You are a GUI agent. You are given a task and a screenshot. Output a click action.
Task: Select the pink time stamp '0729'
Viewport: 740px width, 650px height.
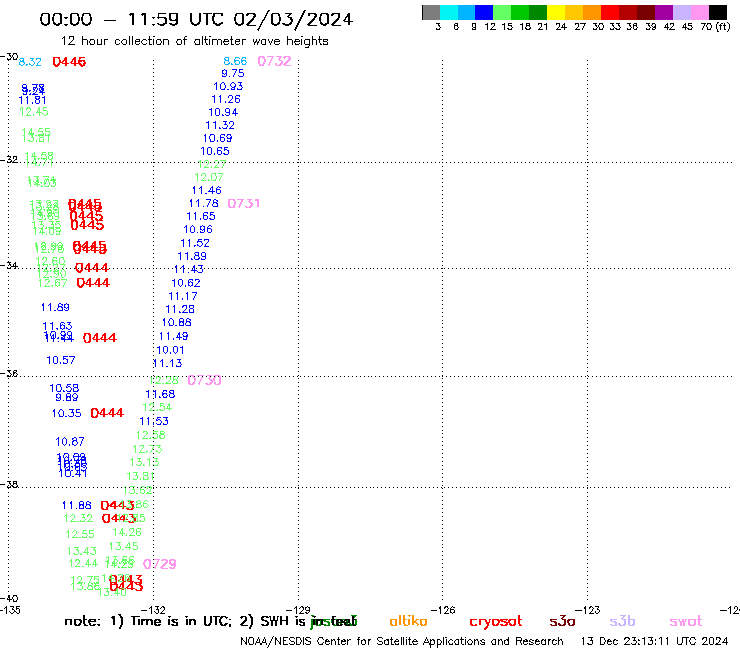(x=160, y=564)
